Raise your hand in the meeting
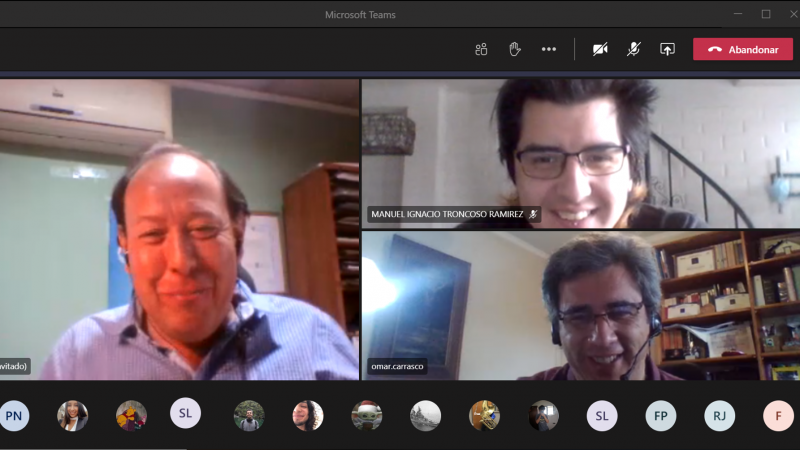 [514, 49]
